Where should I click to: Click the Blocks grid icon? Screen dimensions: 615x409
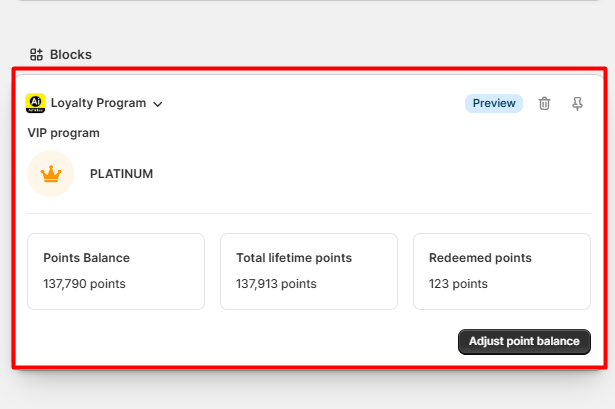(x=36, y=55)
